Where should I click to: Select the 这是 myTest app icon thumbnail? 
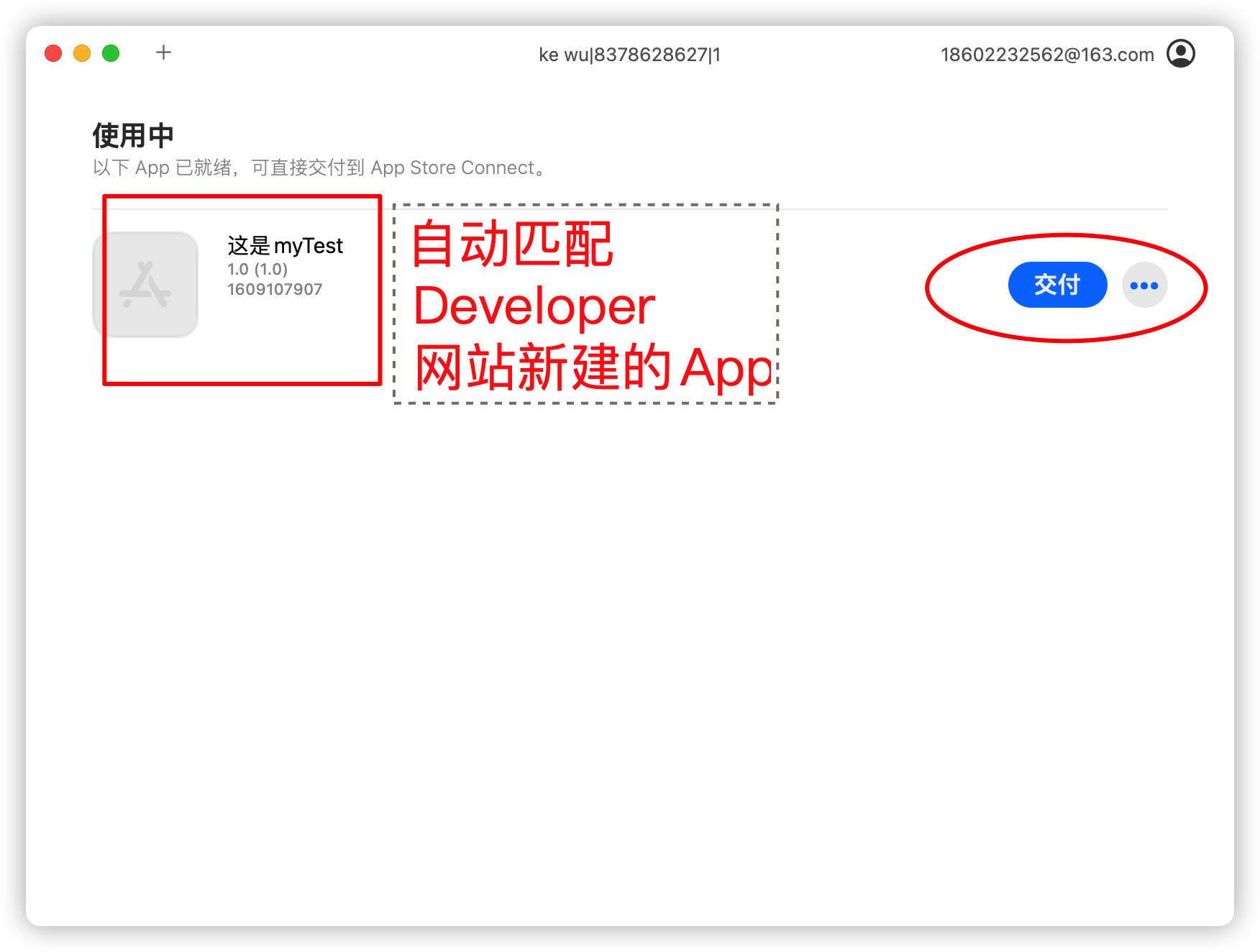pos(145,285)
